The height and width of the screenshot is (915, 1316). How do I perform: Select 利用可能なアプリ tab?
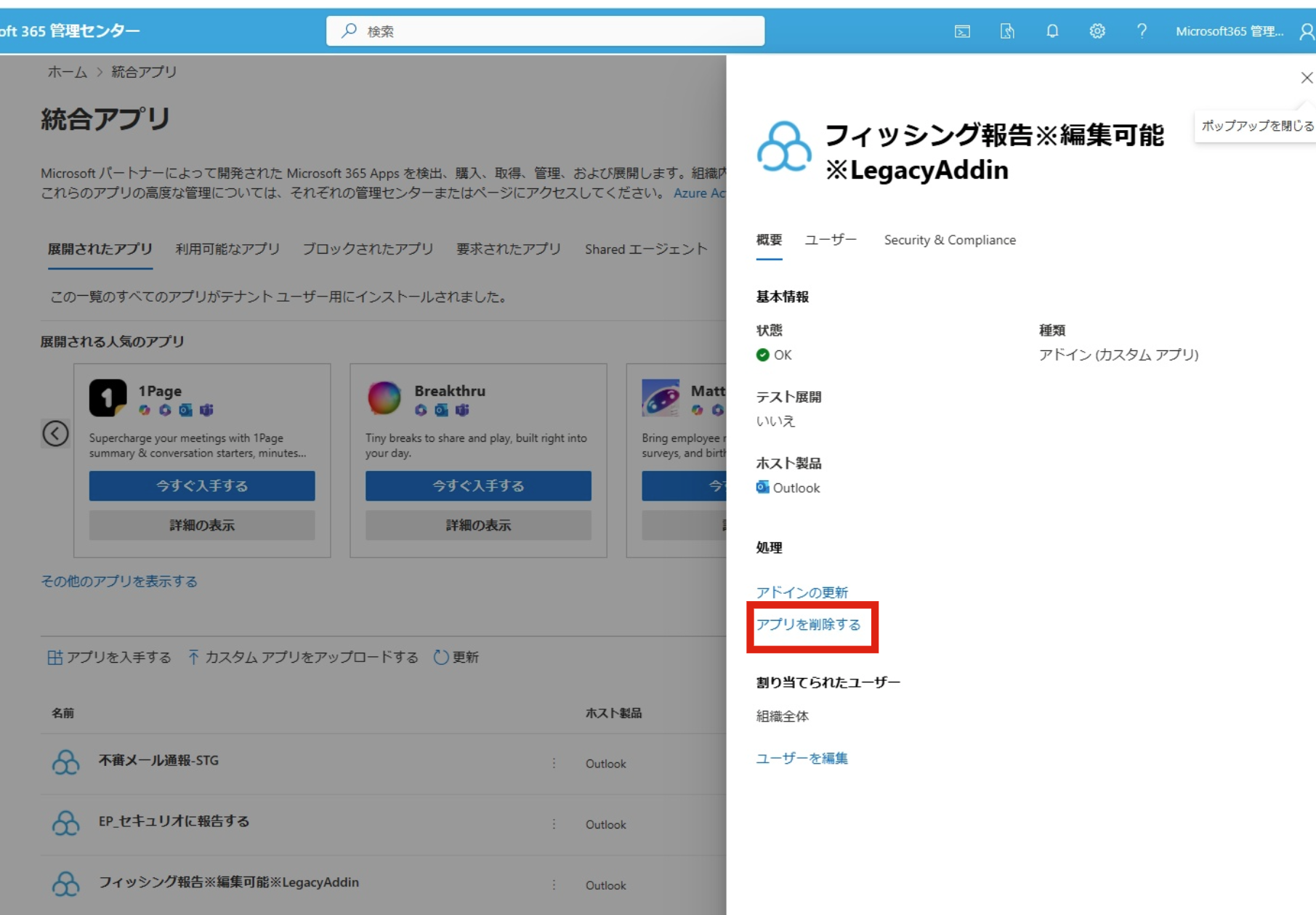227,249
